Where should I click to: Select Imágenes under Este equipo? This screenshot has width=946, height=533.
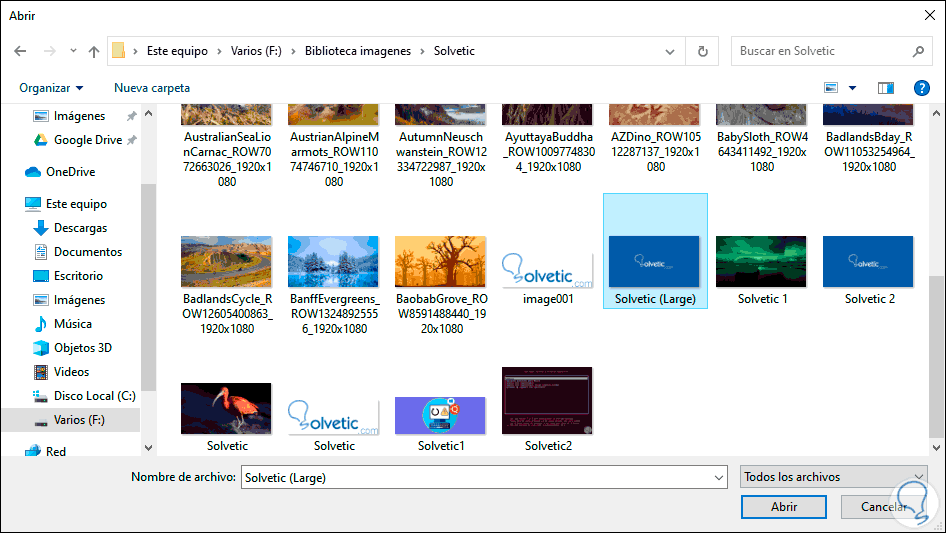point(79,300)
